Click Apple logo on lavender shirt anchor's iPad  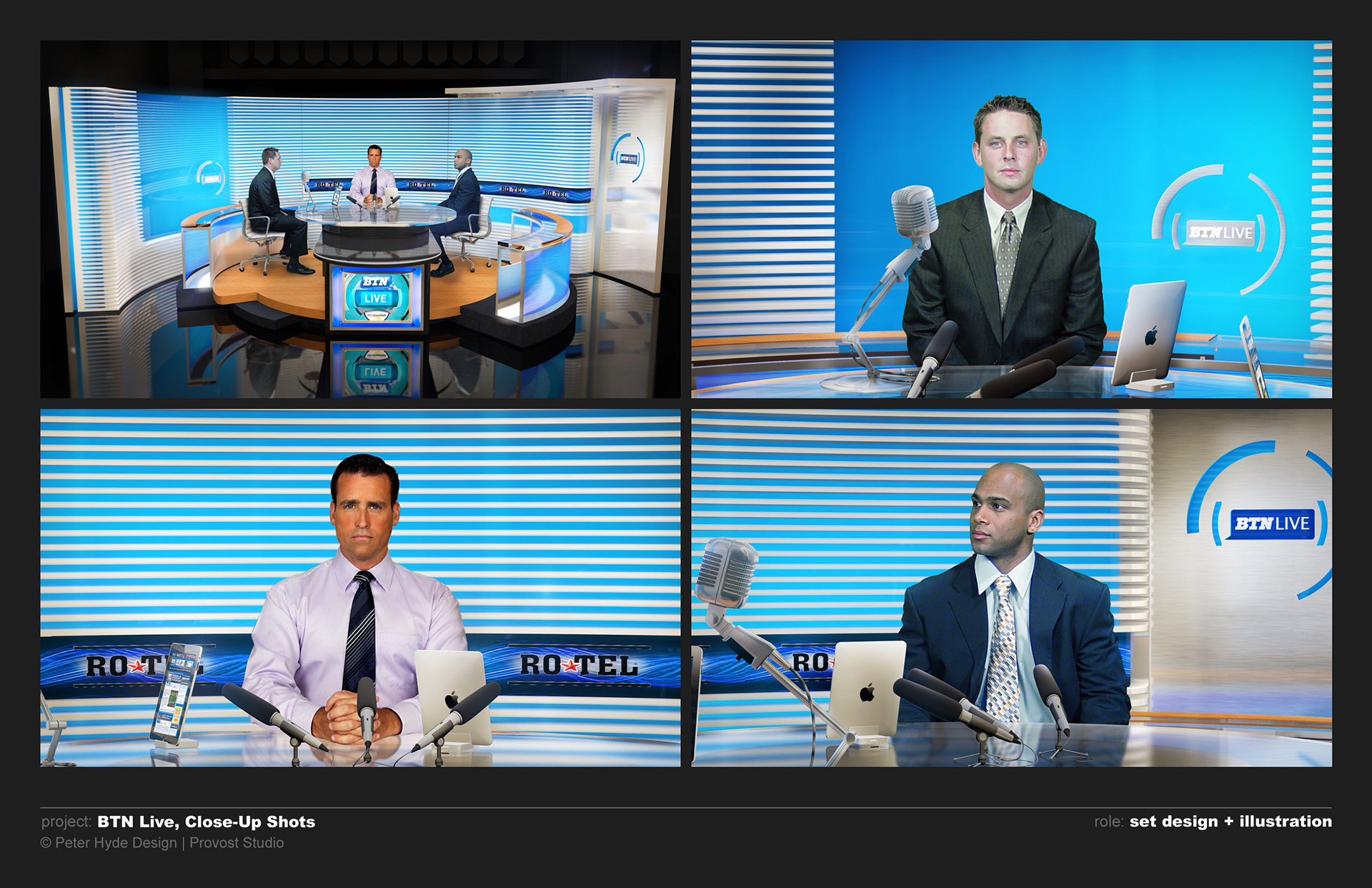[451, 699]
